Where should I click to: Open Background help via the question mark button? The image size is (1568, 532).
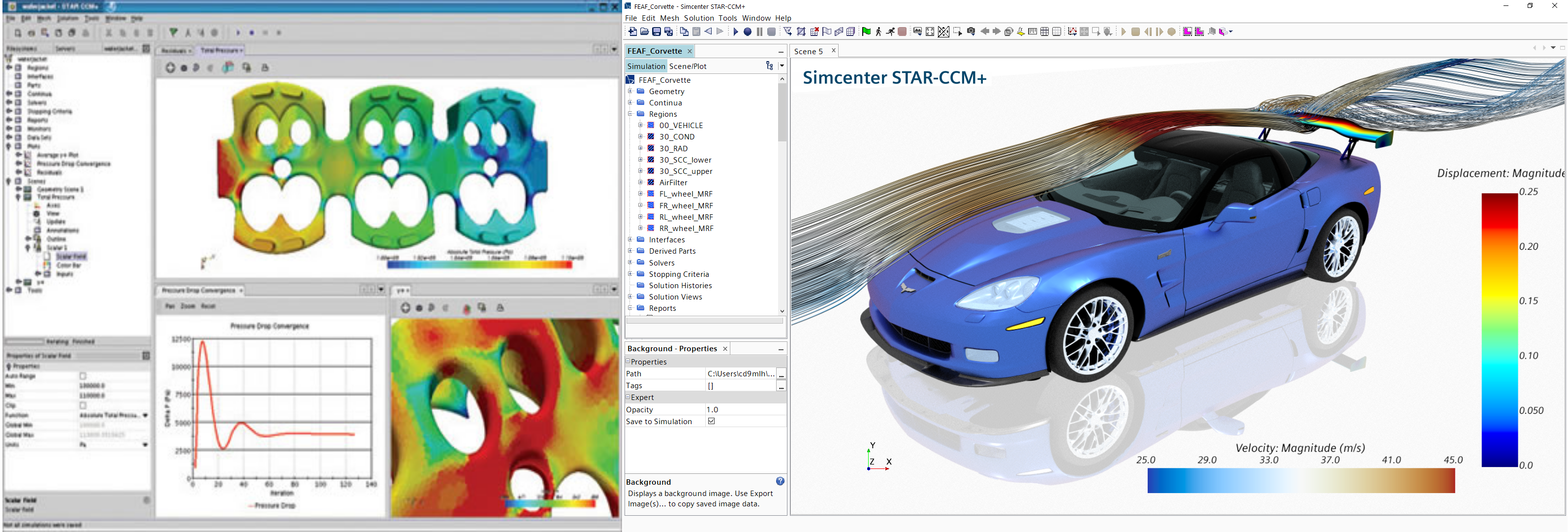(780, 481)
